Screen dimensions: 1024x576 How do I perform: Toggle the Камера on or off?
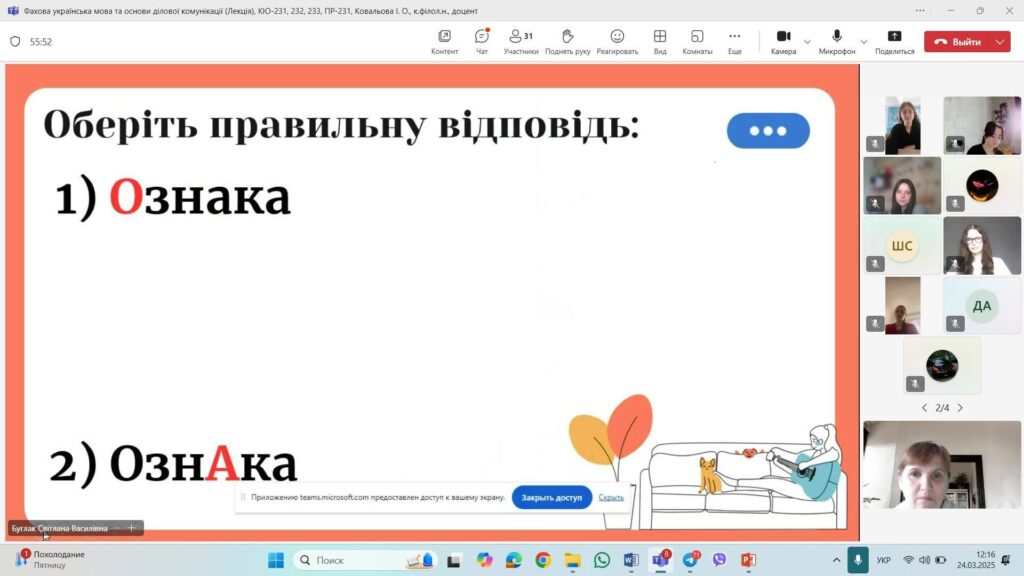pyautogui.click(x=783, y=41)
